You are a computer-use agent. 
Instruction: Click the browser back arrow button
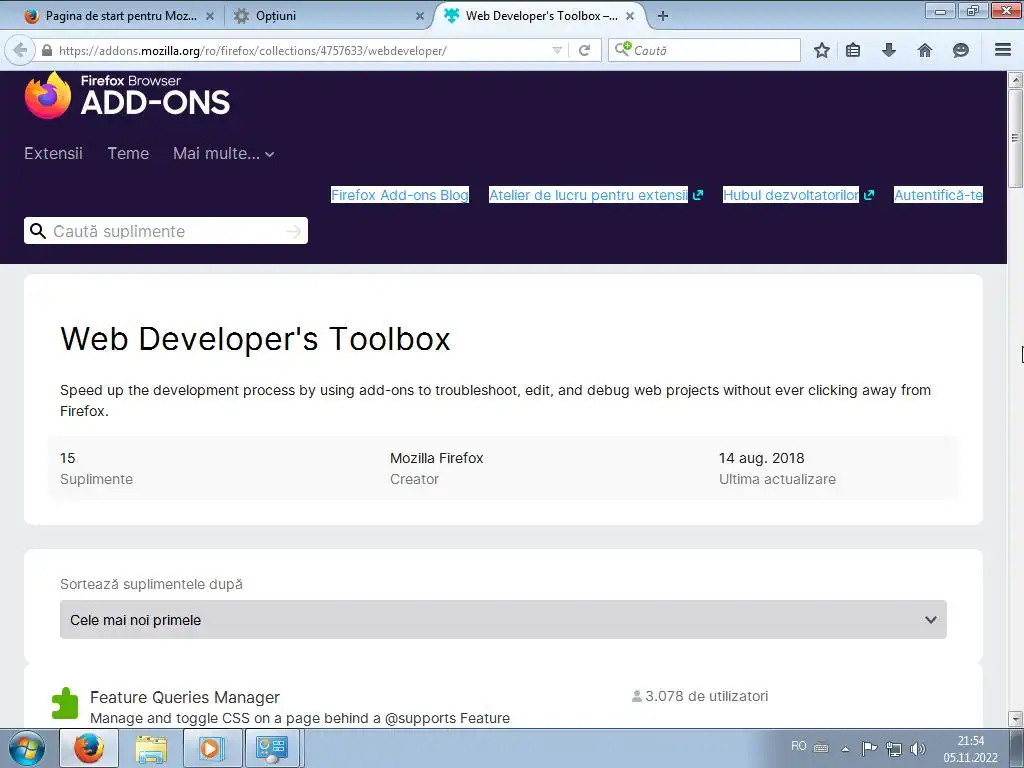pyautogui.click(x=20, y=50)
